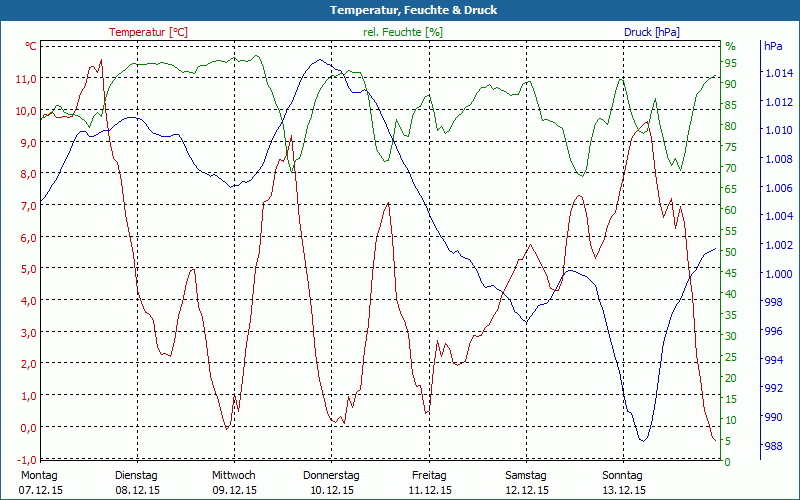800x500 pixels.
Task: Click the '9,0' temperature axis value
Action: click(x=28, y=142)
